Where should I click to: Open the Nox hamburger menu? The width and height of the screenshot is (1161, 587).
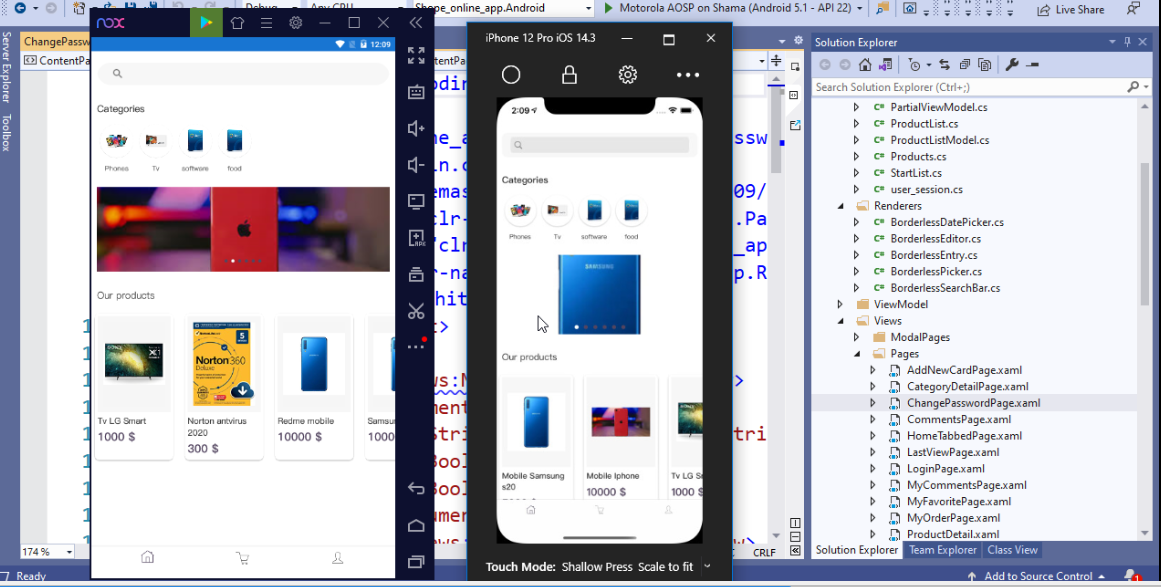pyautogui.click(x=267, y=23)
